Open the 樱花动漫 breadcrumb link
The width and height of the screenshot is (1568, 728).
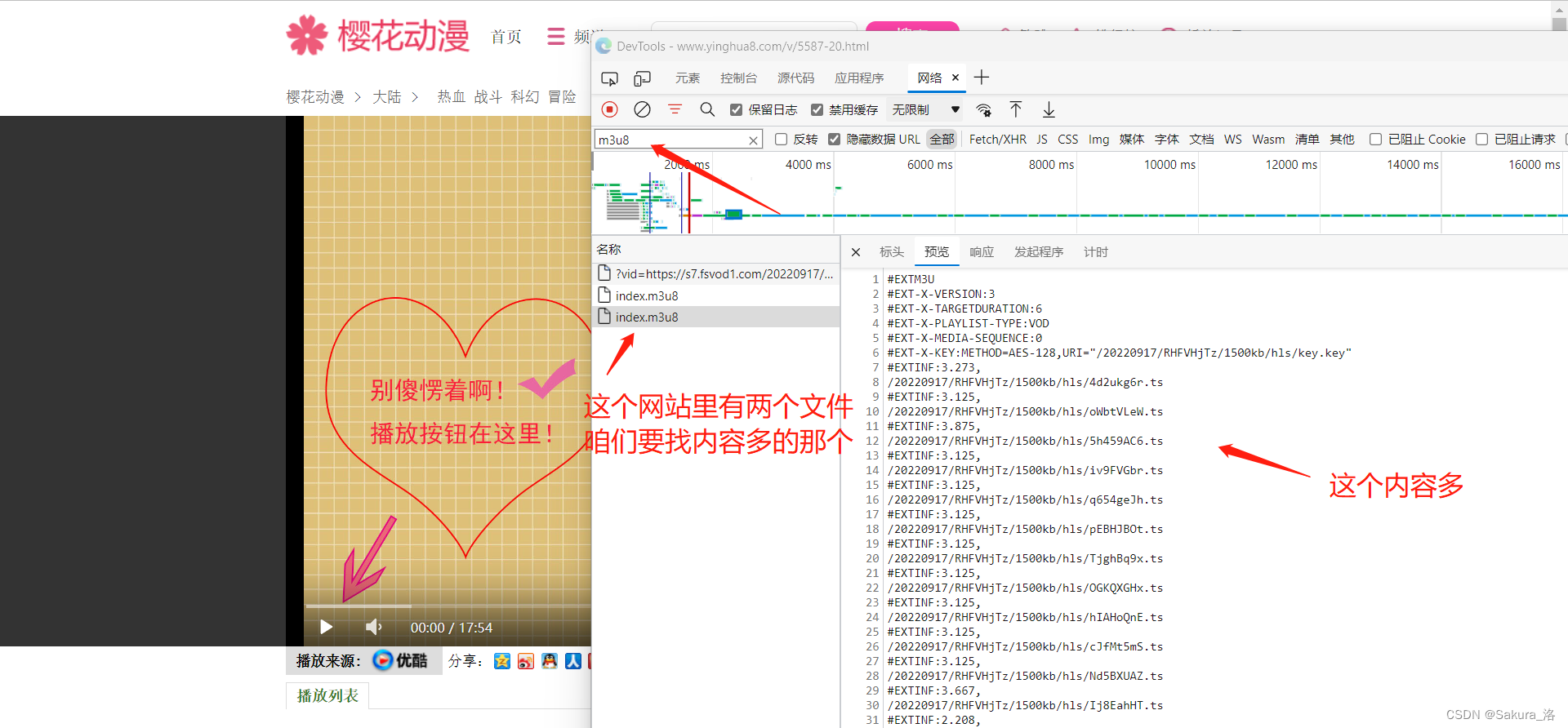[x=315, y=97]
